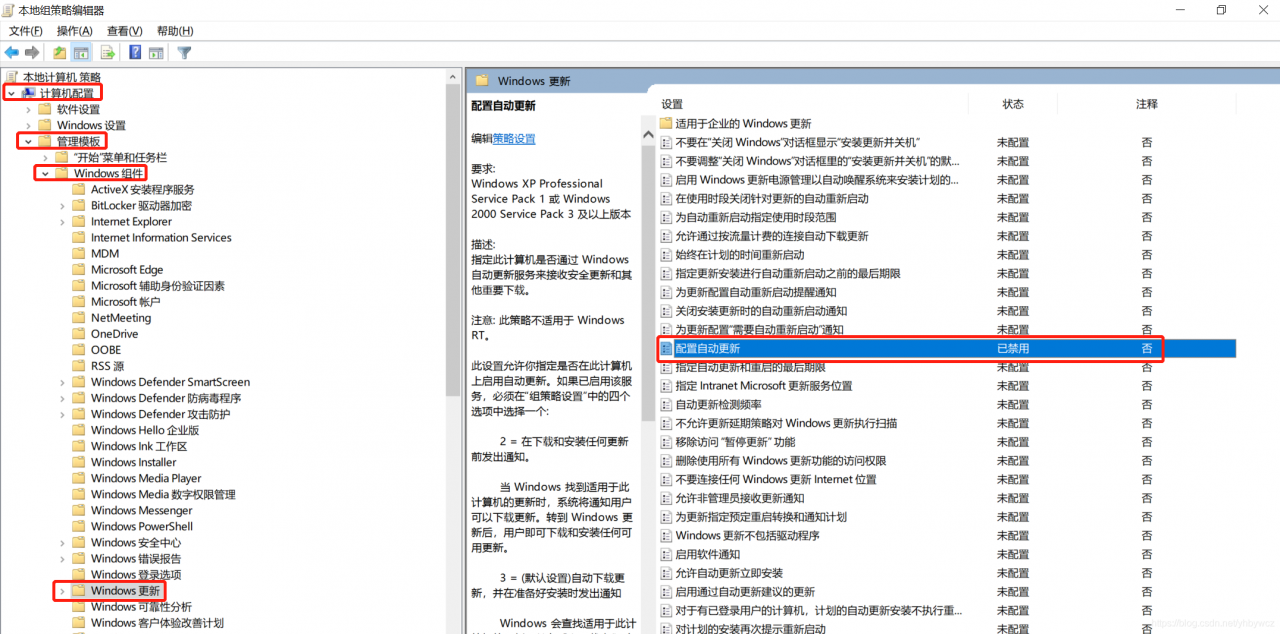Image resolution: width=1280 pixels, height=634 pixels.
Task: Click the policy icon beside 自动更新检测频率
Action: 666,405
